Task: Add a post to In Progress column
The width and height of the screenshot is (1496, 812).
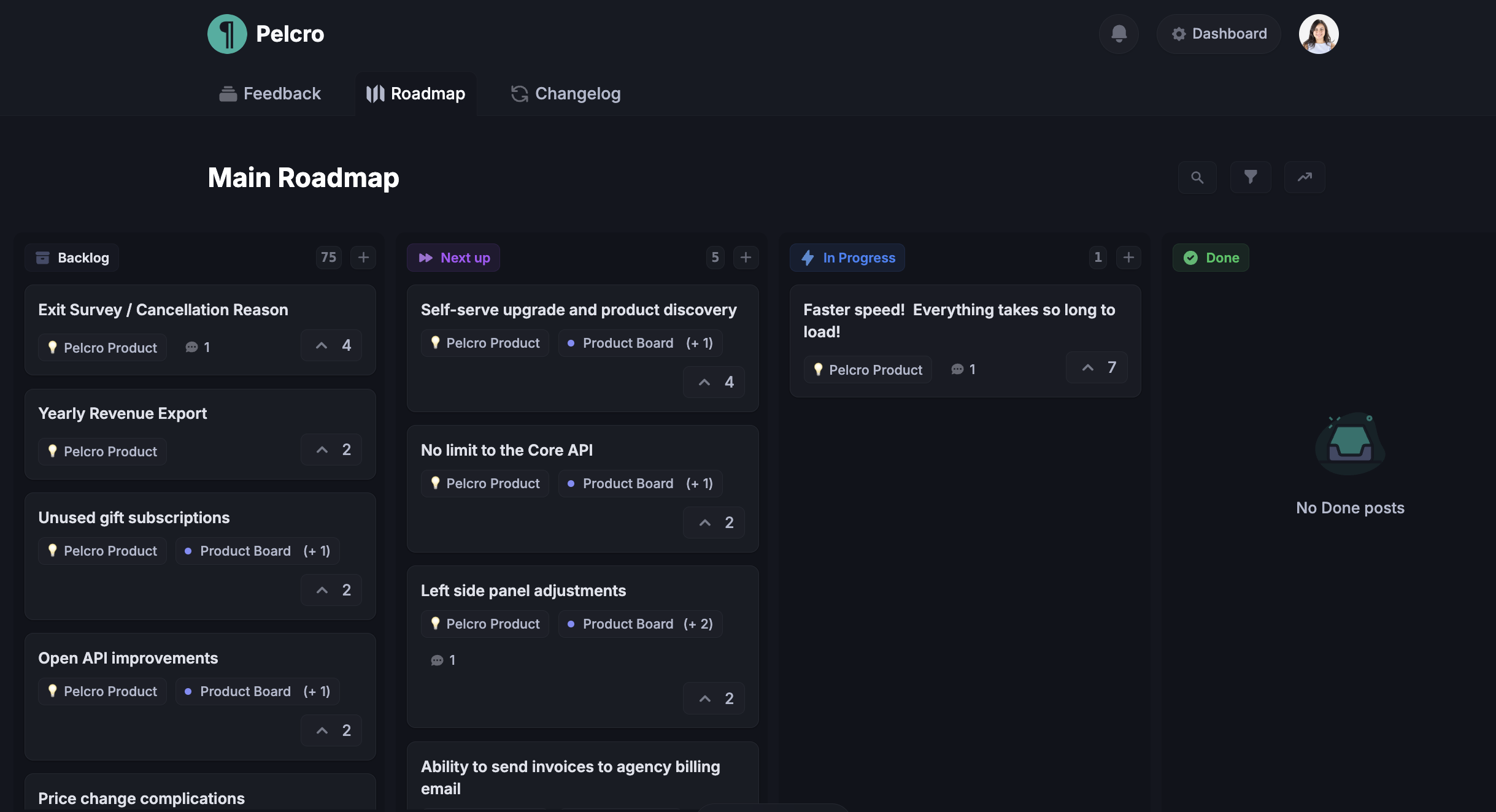Action: pyautogui.click(x=1128, y=257)
